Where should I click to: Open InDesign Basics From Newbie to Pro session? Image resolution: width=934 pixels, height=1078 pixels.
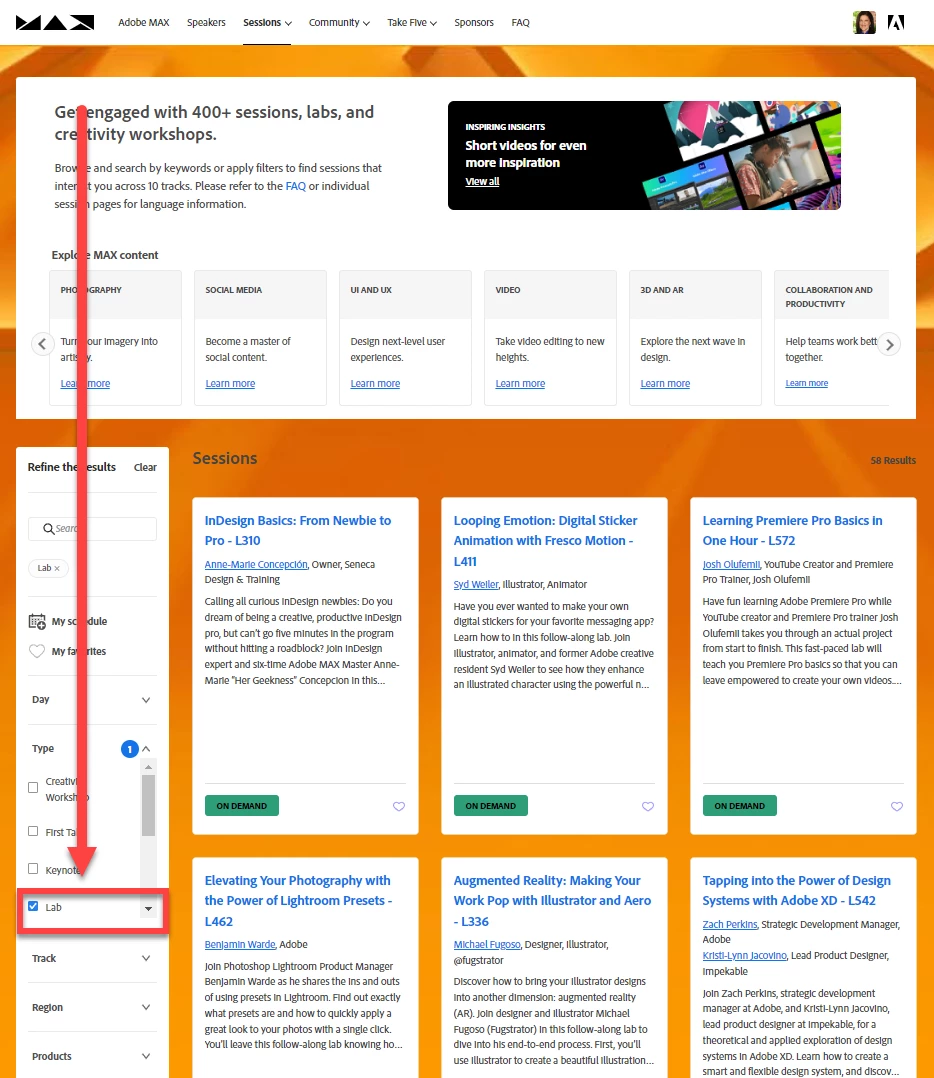[x=298, y=531]
